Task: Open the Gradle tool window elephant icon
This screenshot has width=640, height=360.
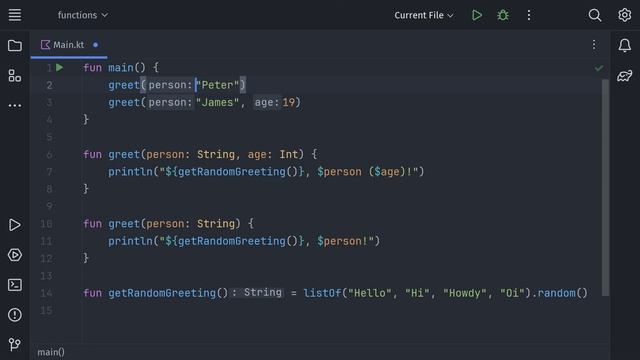Action: point(624,76)
